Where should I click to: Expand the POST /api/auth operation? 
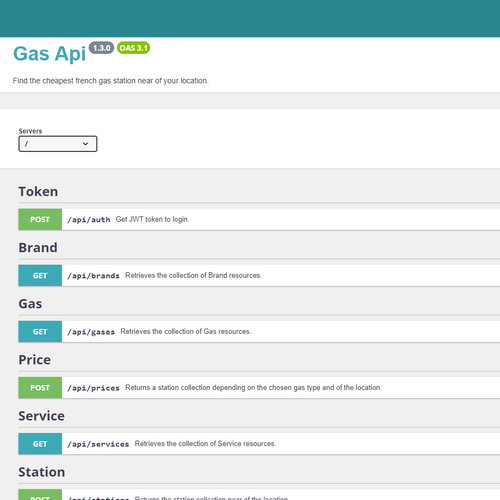pyautogui.click(x=259, y=219)
